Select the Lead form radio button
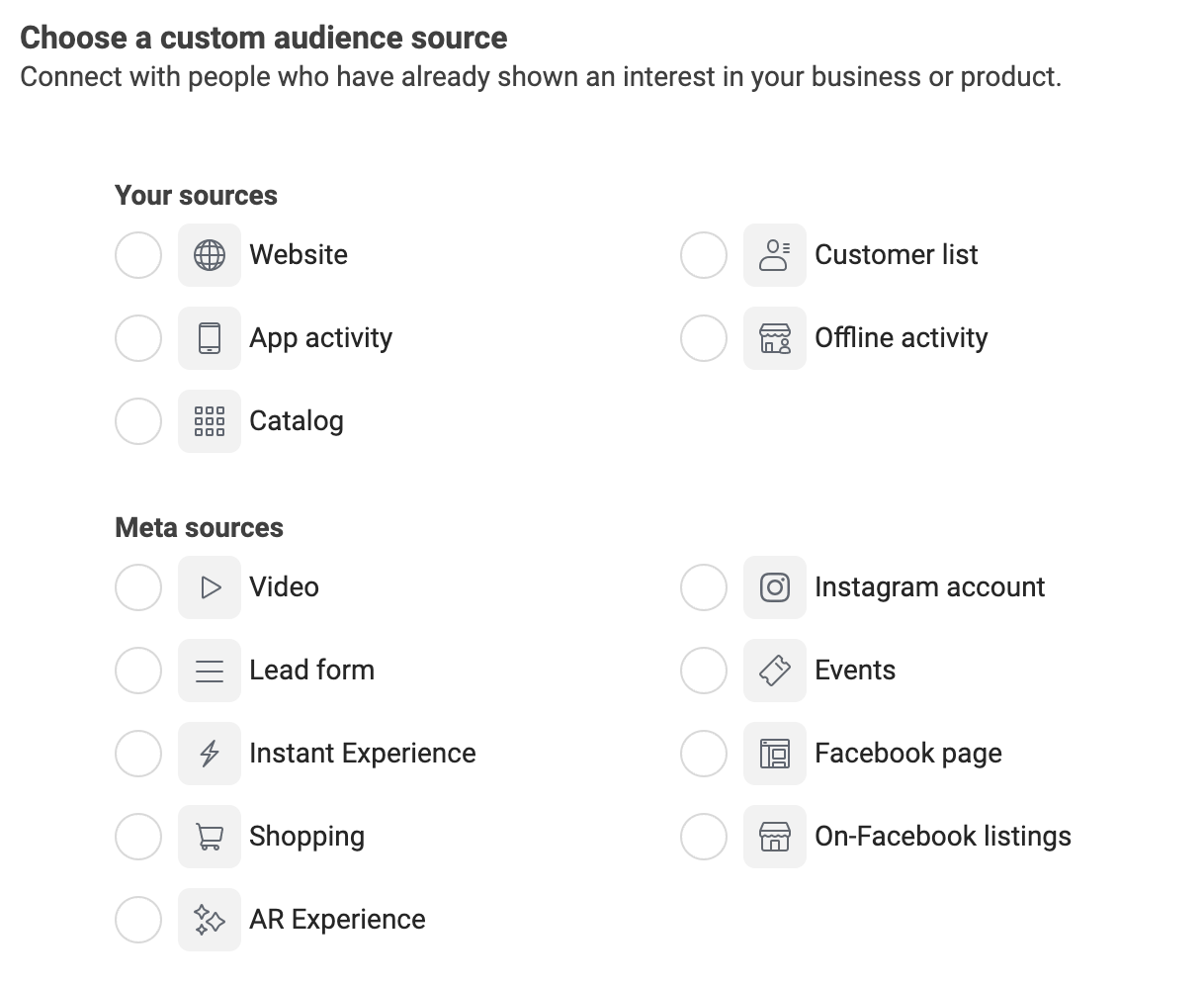This screenshot has height=985, width=1204. click(138, 671)
